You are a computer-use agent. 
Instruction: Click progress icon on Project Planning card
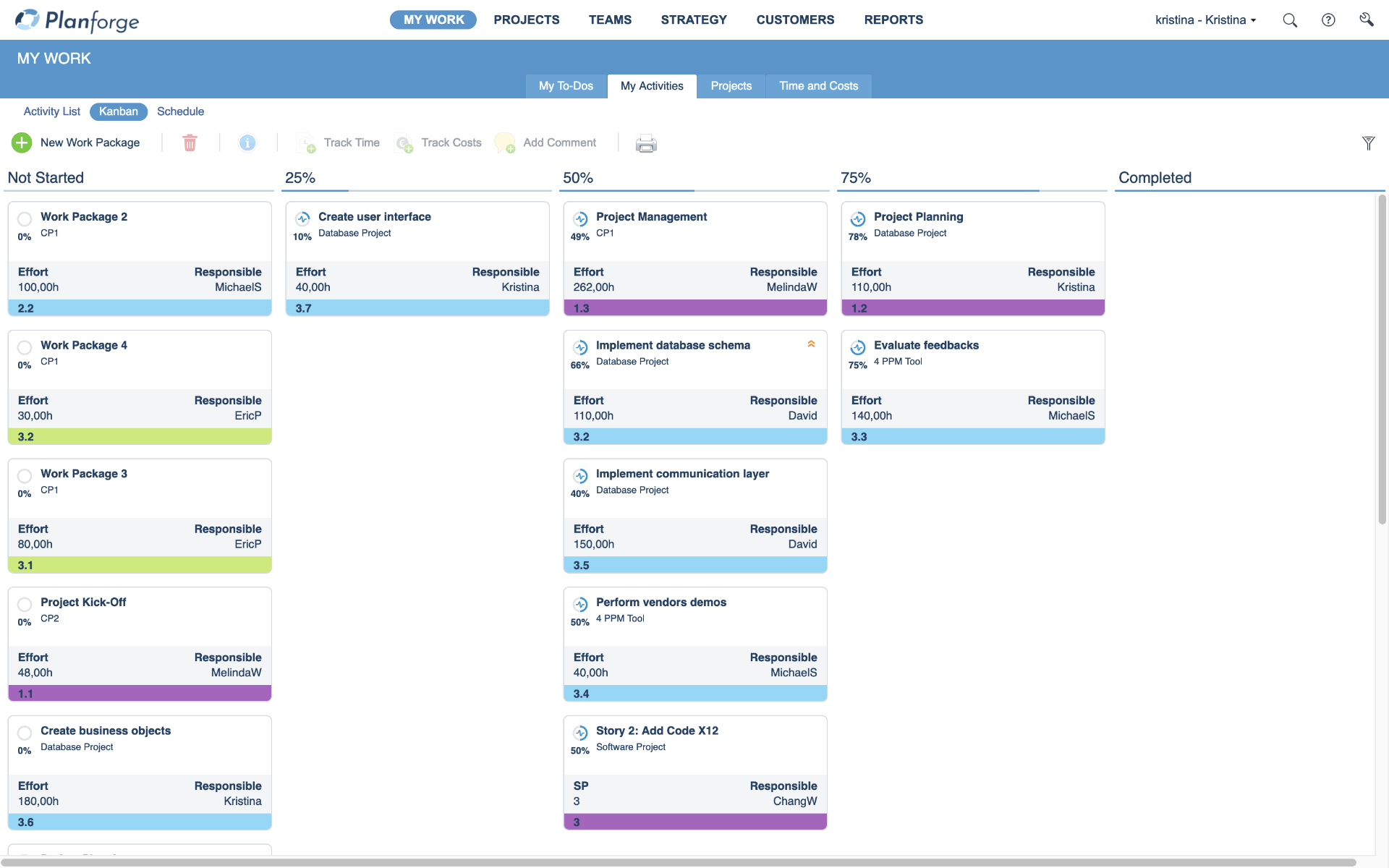(x=858, y=218)
